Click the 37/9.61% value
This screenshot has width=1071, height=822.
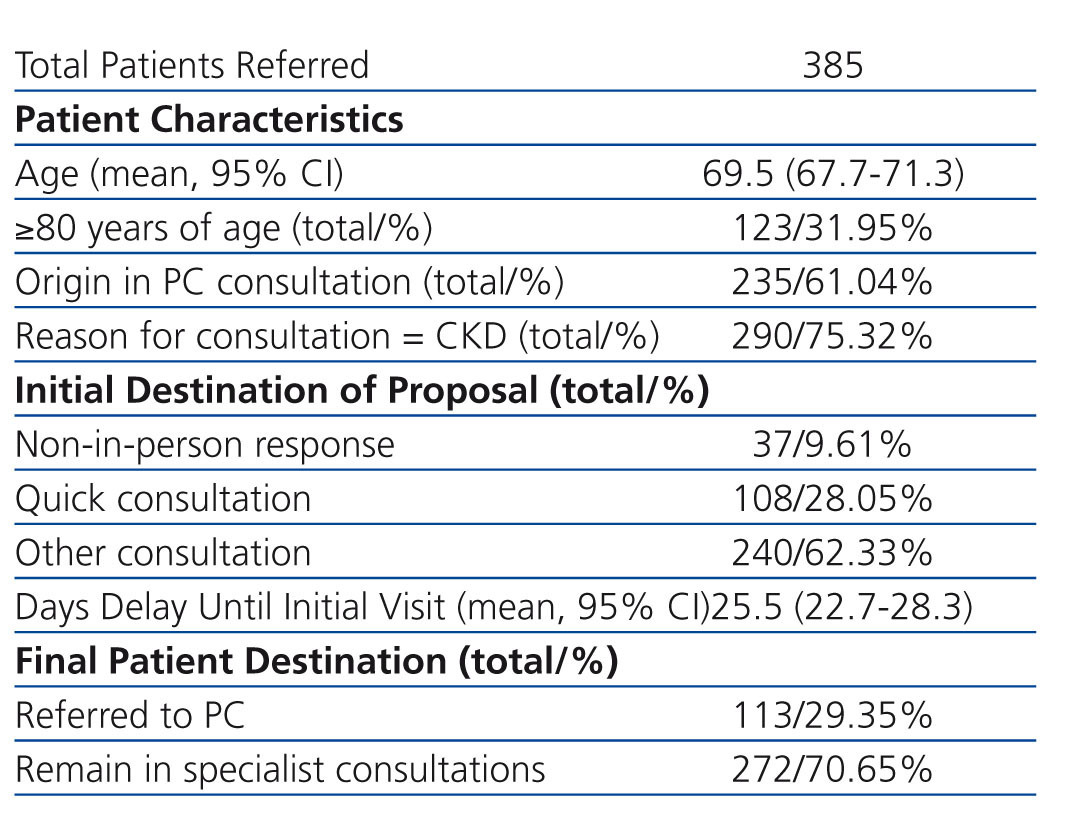[x=832, y=444]
